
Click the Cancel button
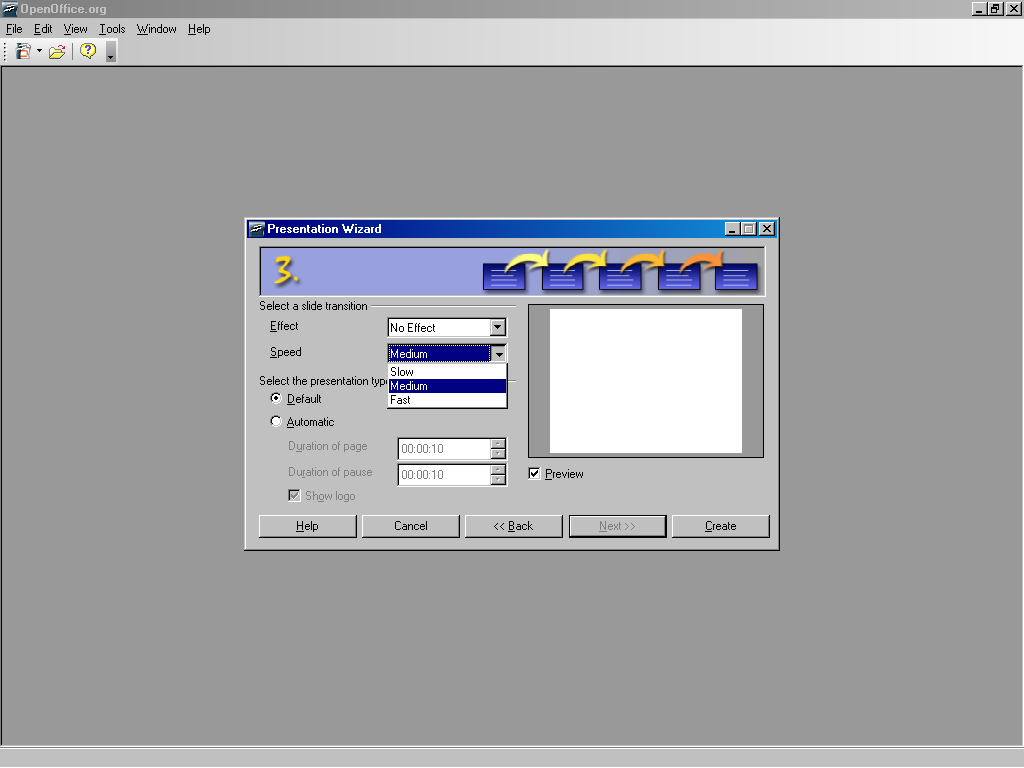[410, 526]
